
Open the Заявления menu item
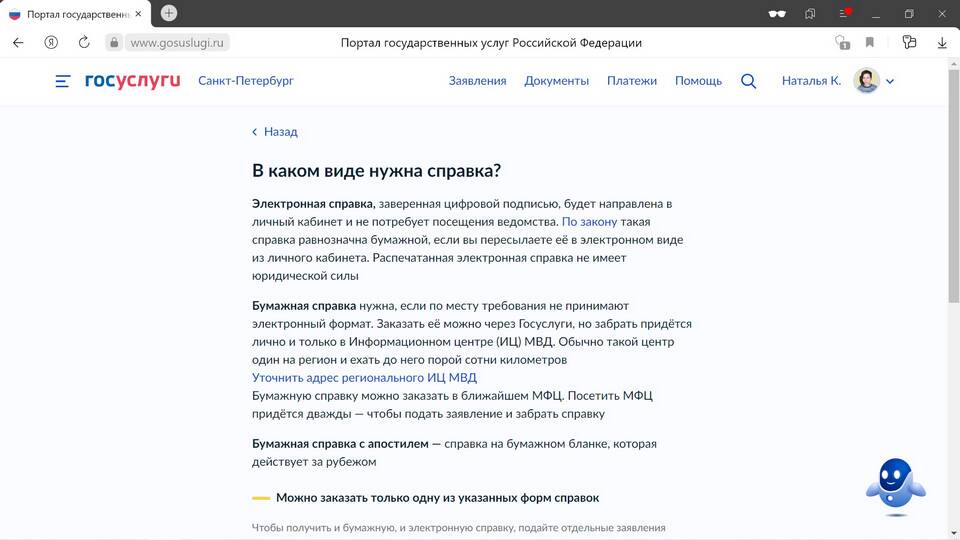(x=477, y=81)
